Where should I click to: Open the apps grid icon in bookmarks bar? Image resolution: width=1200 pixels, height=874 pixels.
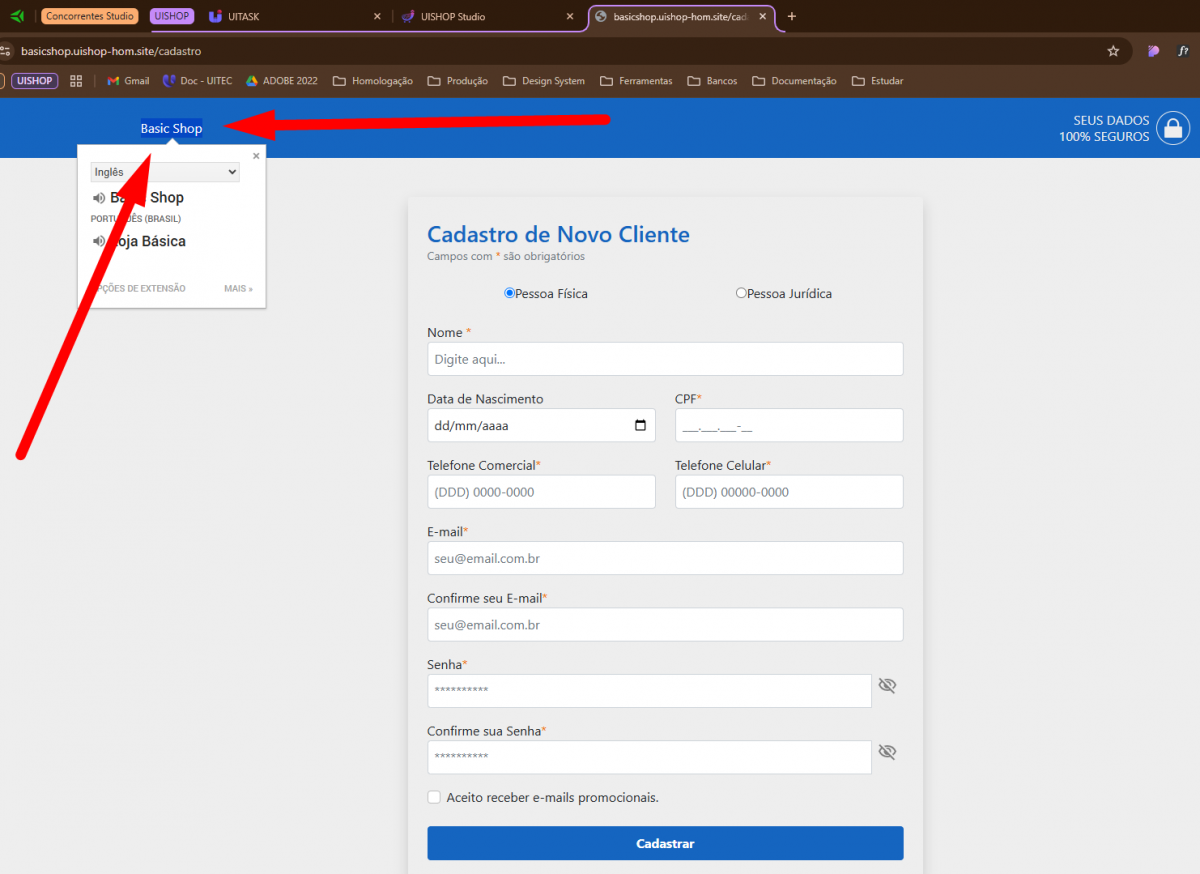click(x=76, y=81)
